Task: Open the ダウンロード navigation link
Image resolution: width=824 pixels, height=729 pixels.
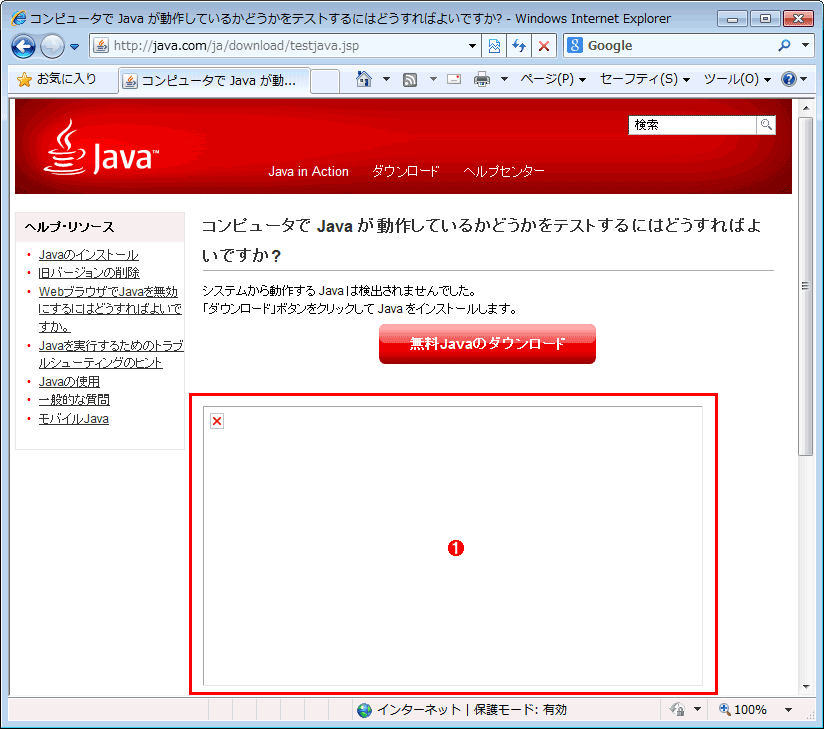Action: click(x=405, y=171)
